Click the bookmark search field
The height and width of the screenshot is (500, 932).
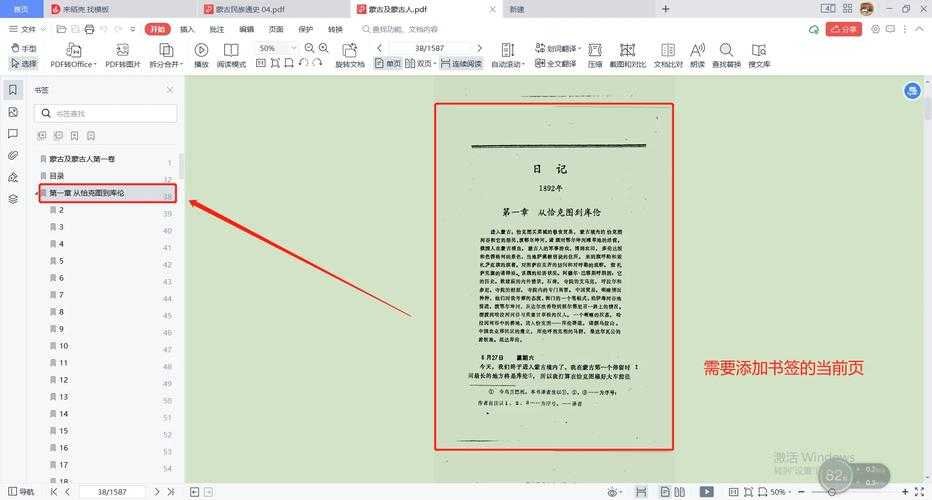pyautogui.click(x=106, y=114)
